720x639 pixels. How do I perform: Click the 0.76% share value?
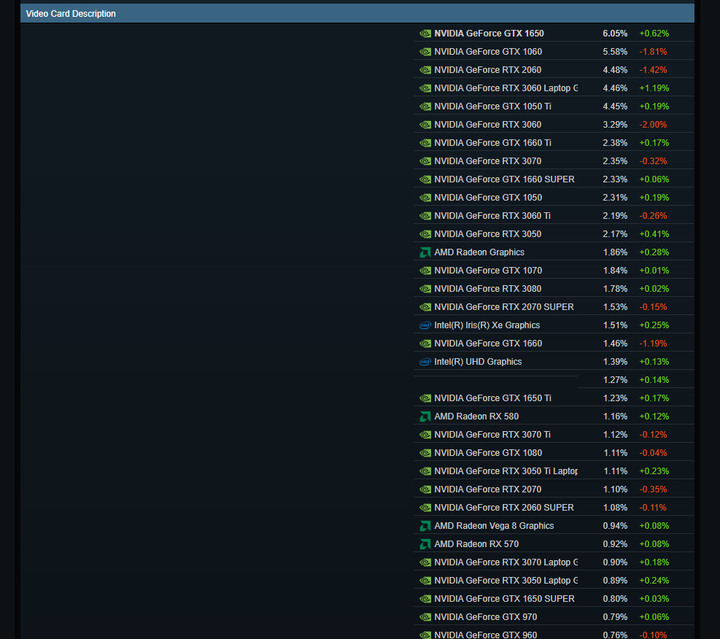tap(615, 635)
